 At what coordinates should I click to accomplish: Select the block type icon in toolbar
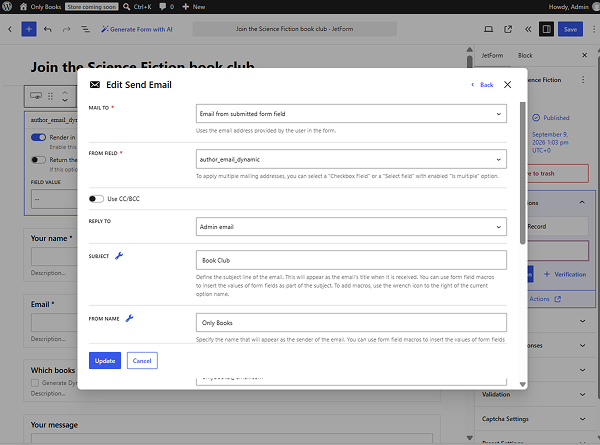[x=36, y=96]
